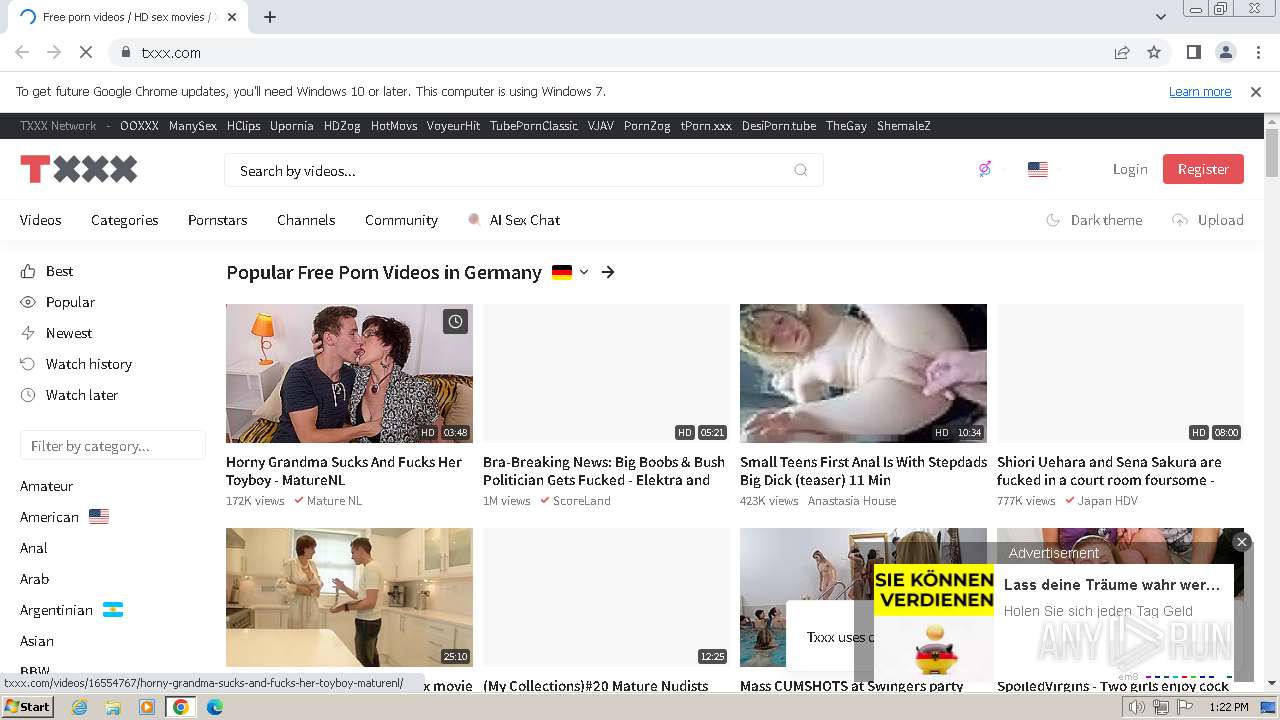
Task: Open the Videos menu item
Action: 41,220
